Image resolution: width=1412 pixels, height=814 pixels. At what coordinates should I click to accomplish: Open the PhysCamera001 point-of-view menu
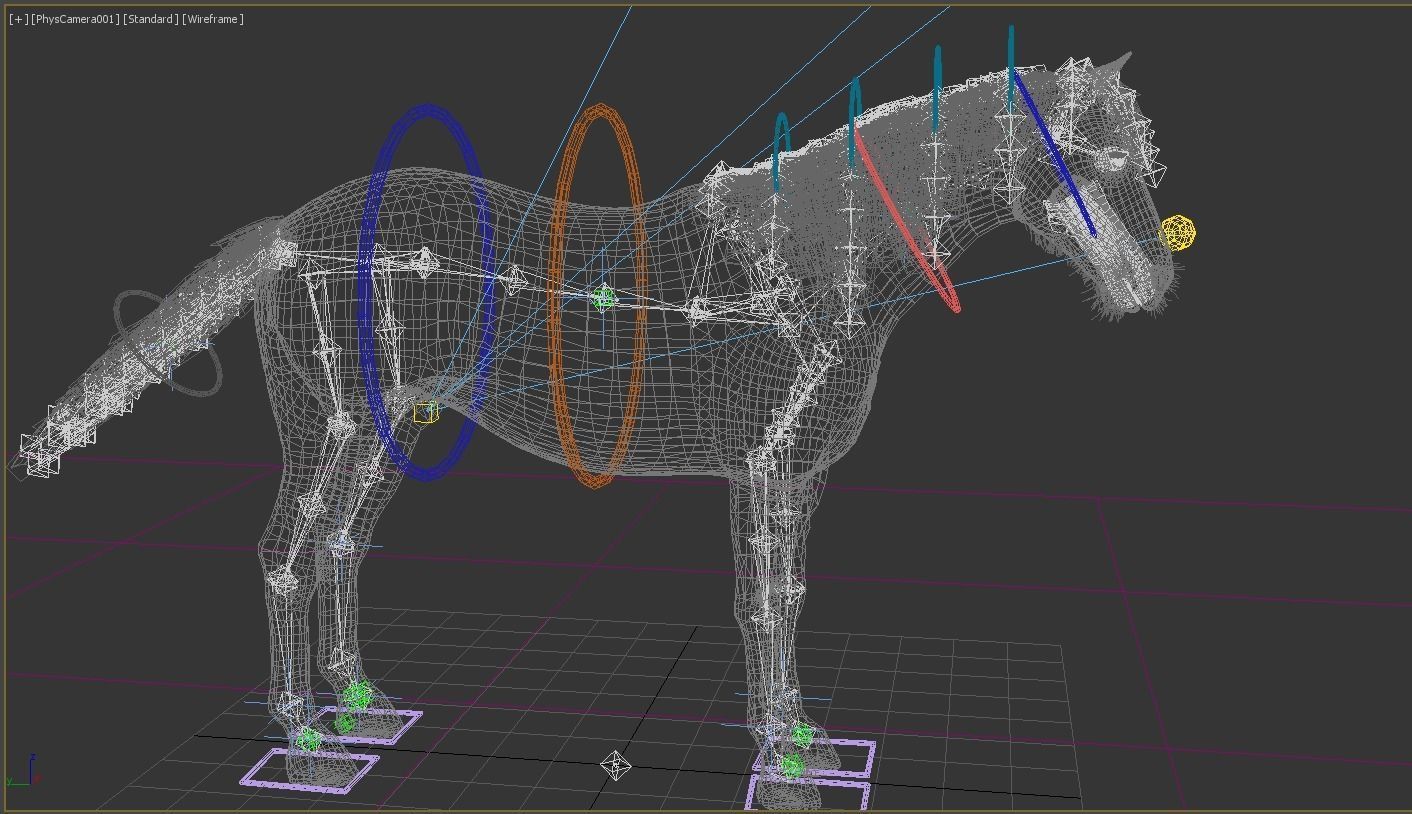(x=75, y=19)
